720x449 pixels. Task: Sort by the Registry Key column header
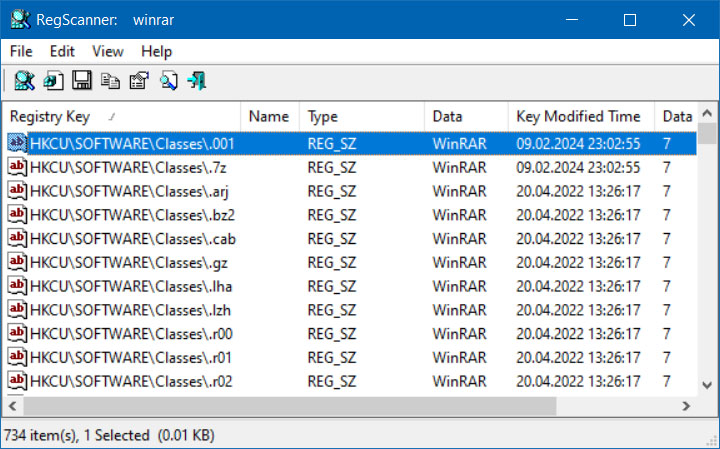[121, 117]
